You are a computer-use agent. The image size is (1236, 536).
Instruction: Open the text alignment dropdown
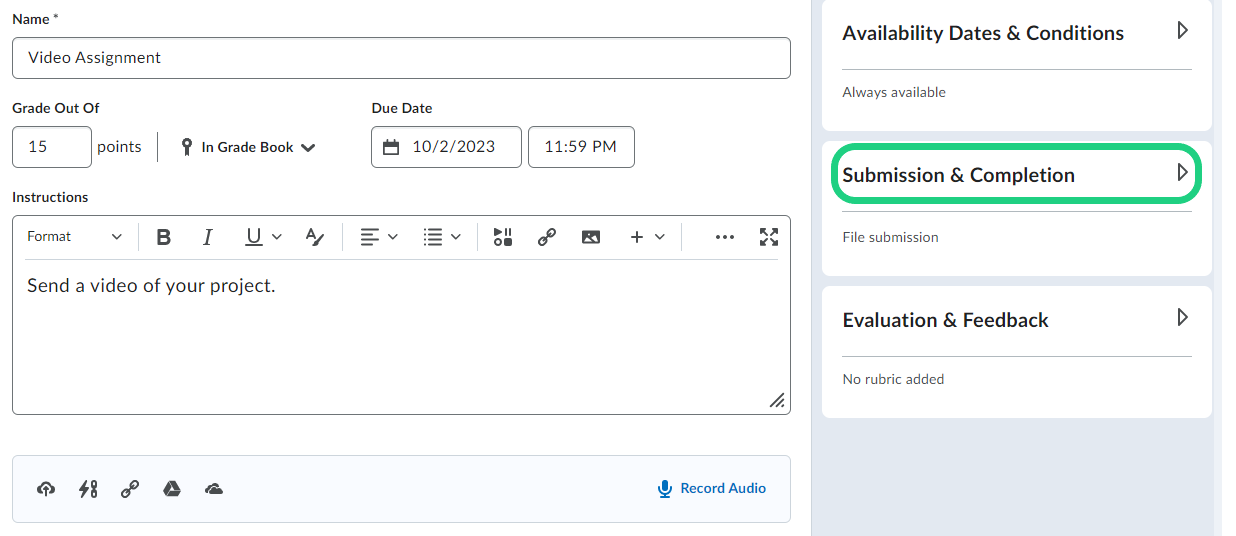[x=379, y=237]
